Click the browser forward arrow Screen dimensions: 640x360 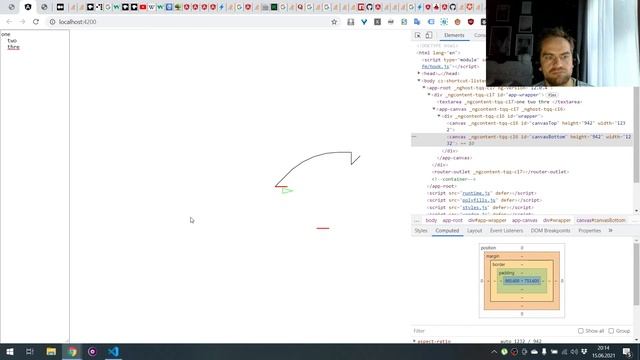[x=22, y=22]
